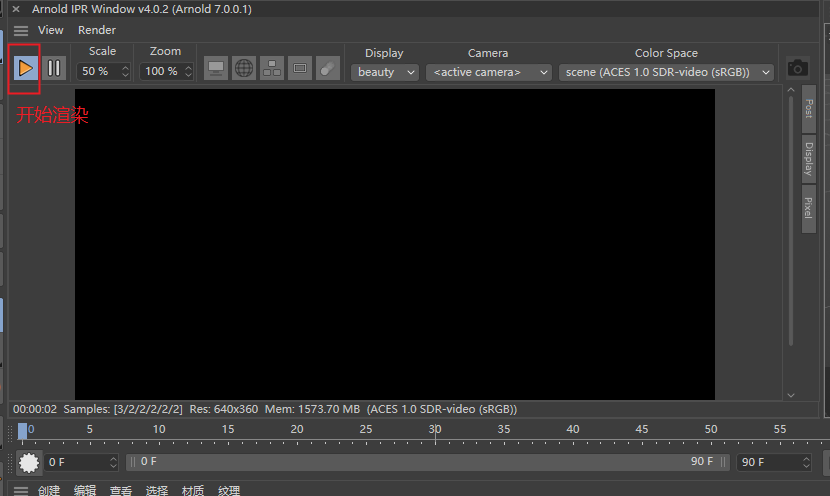The image size is (830, 496).
Task: Switch to the Post side tab
Action: [808, 109]
